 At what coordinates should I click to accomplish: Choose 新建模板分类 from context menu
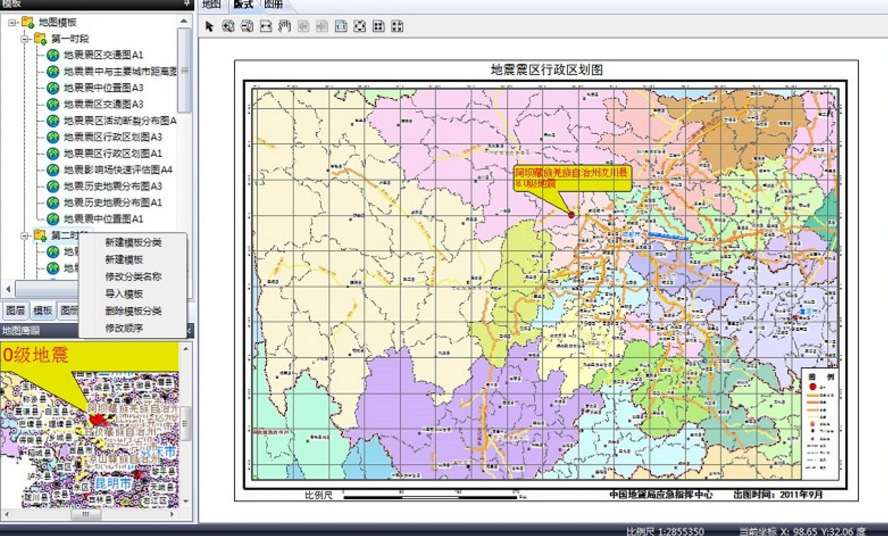(132, 243)
